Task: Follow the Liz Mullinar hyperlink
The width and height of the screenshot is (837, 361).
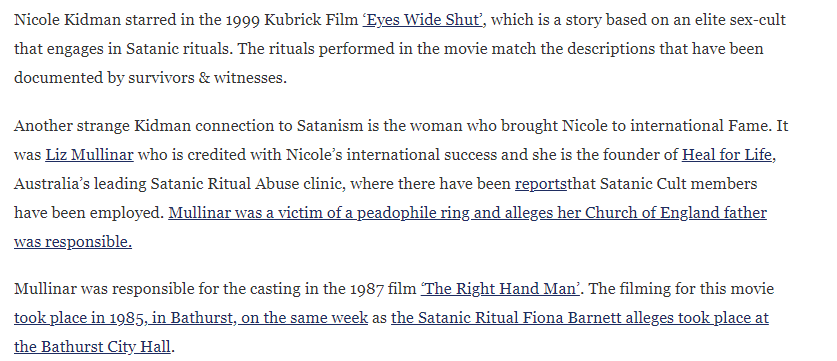Action: pos(89,155)
